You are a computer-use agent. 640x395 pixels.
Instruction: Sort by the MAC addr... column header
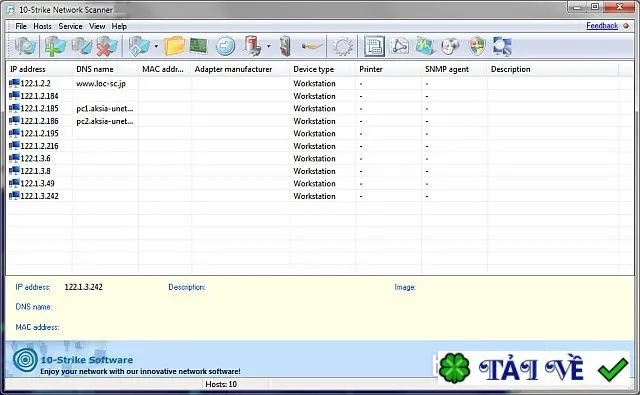click(x=164, y=69)
